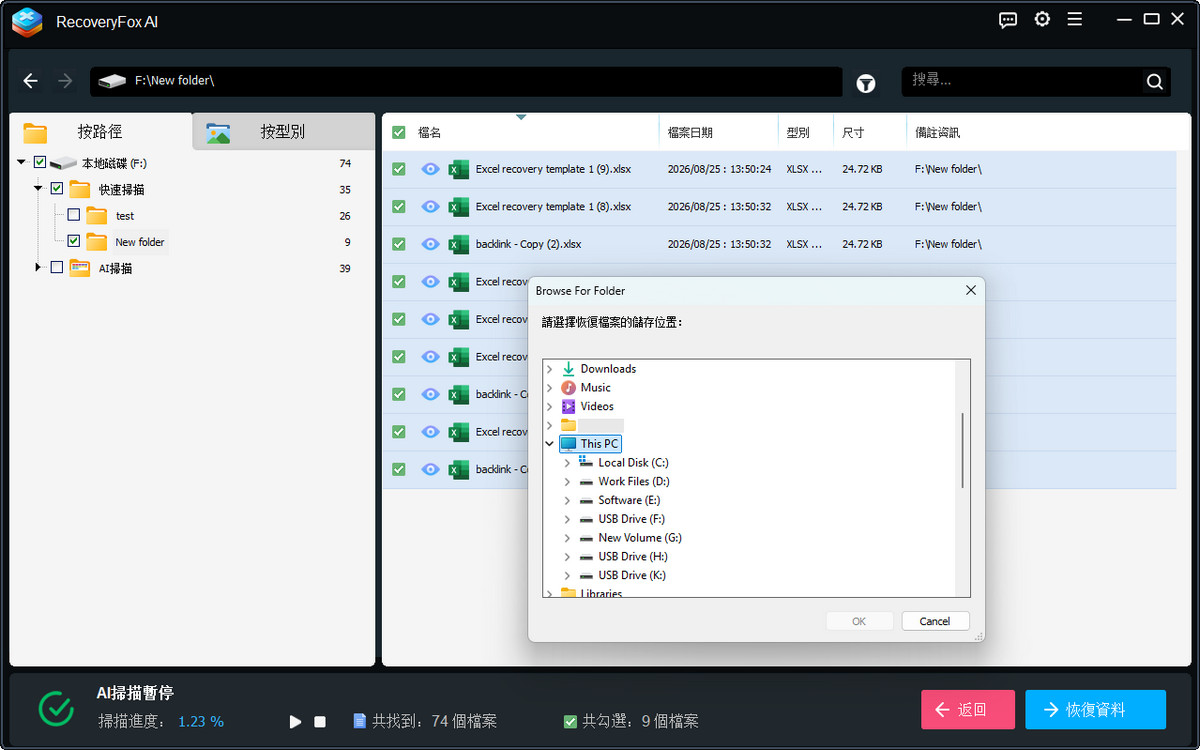Click the search magnifier icon

1154,82
